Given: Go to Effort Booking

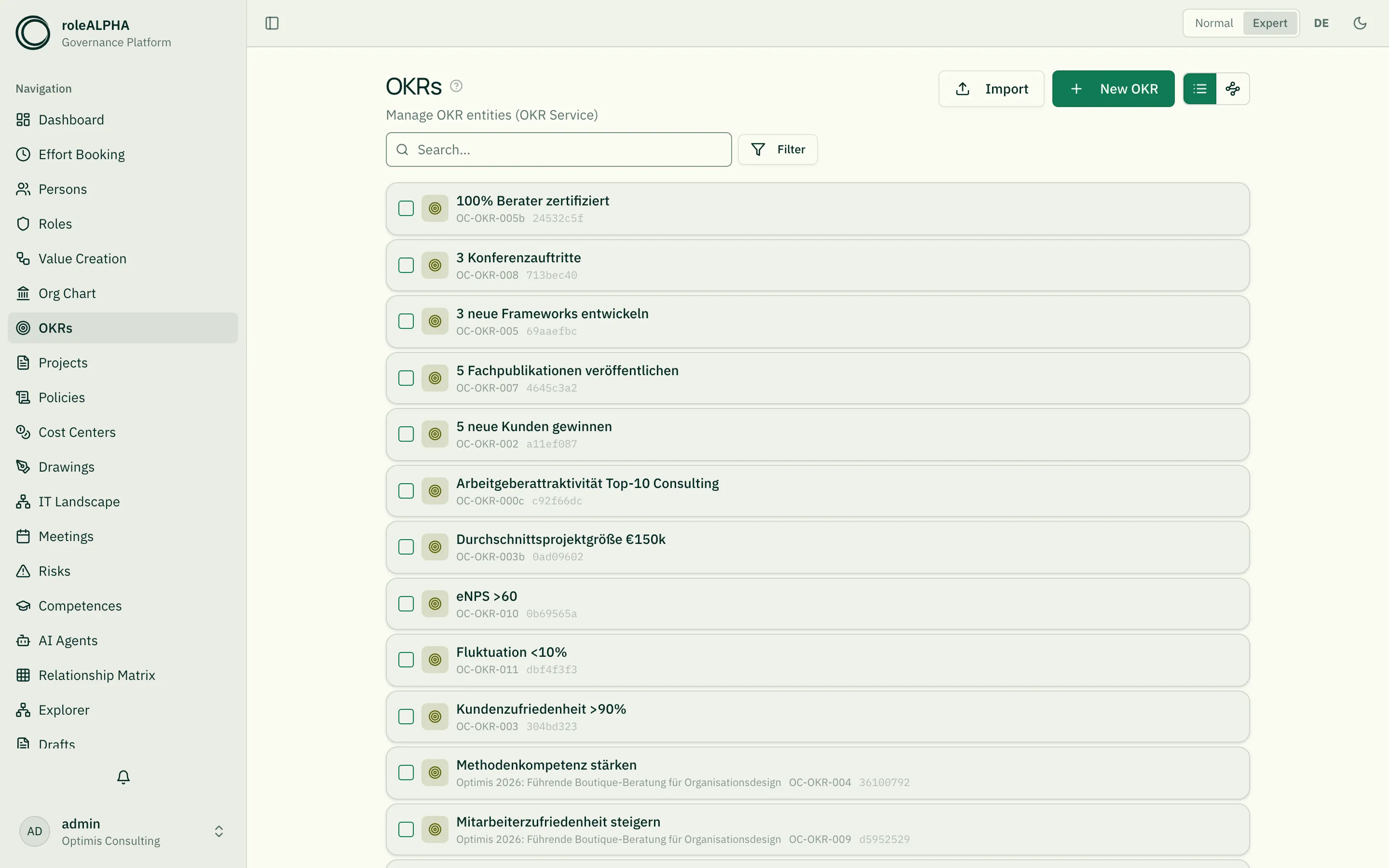Looking at the screenshot, I should pyautogui.click(x=123, y=154).
